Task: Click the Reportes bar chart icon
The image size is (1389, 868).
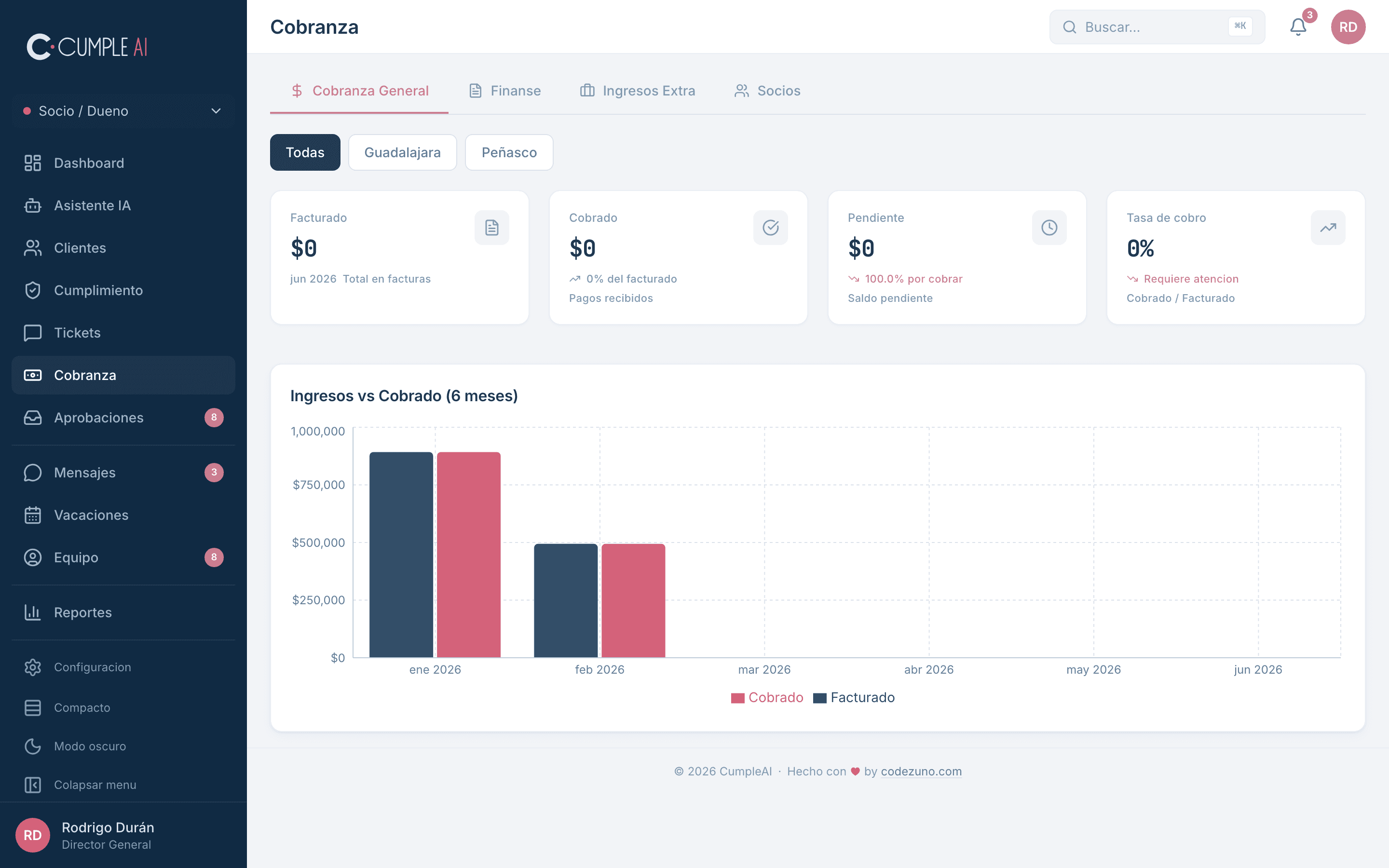Action: 33,612
